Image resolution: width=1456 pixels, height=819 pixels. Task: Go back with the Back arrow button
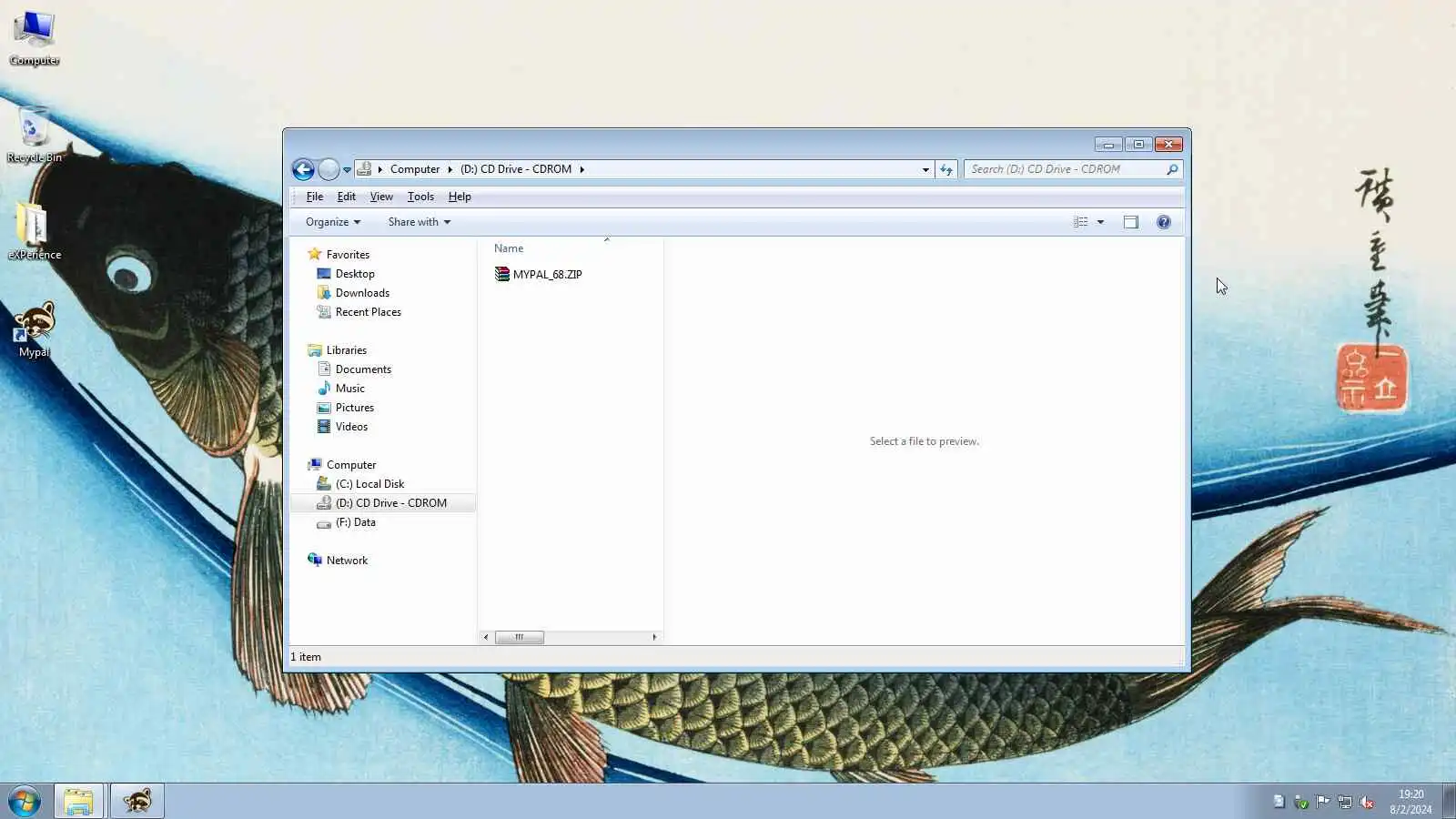pyautogui.click(x=303, y=169)
